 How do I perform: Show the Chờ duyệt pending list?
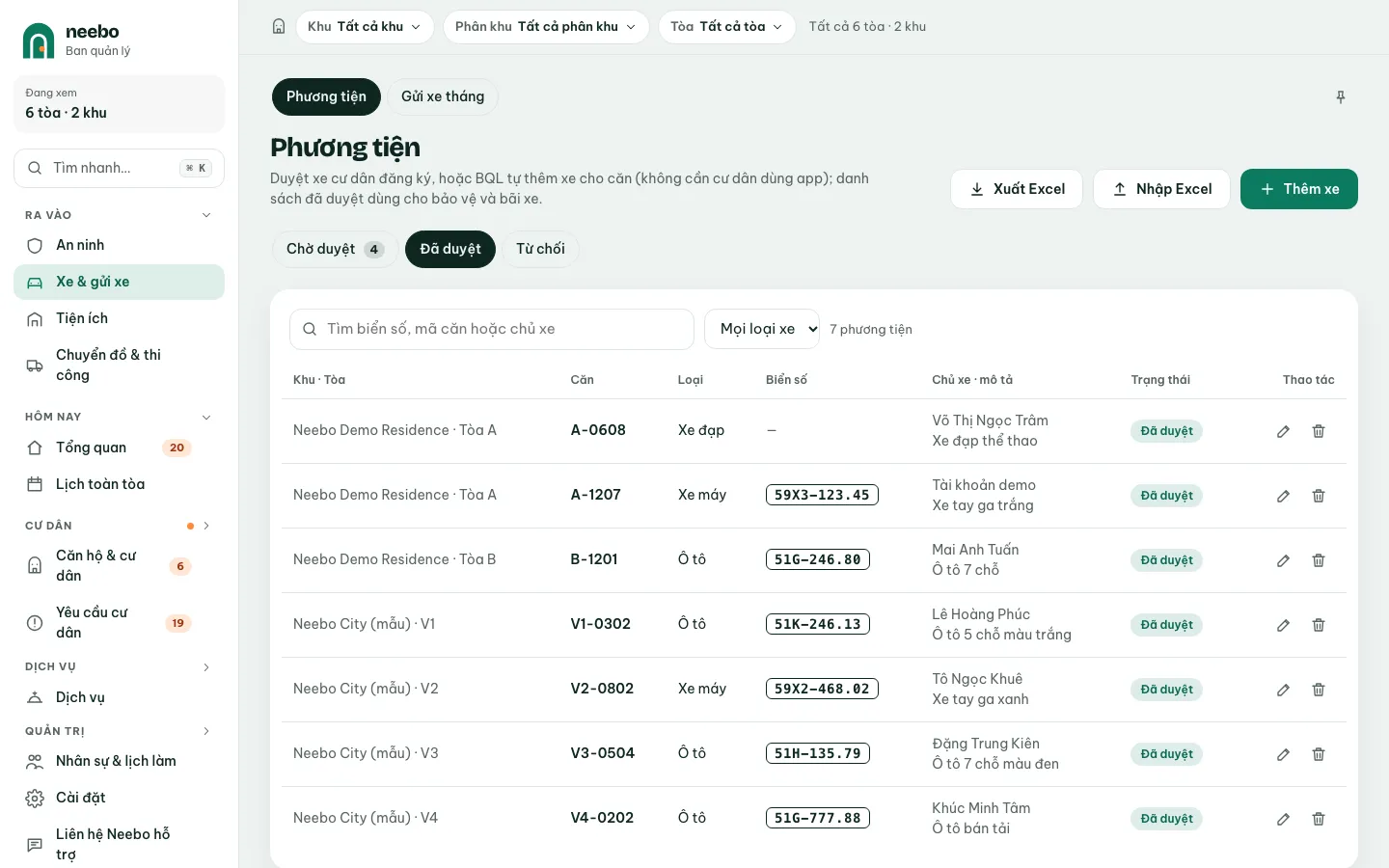335,249
